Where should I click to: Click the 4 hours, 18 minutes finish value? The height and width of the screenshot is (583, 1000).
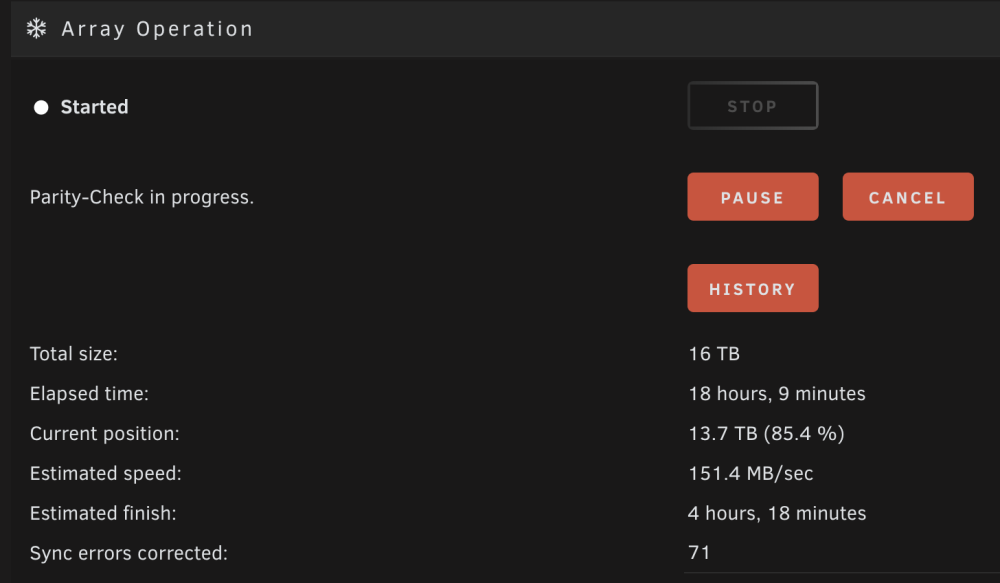click(x=777, y=513)
